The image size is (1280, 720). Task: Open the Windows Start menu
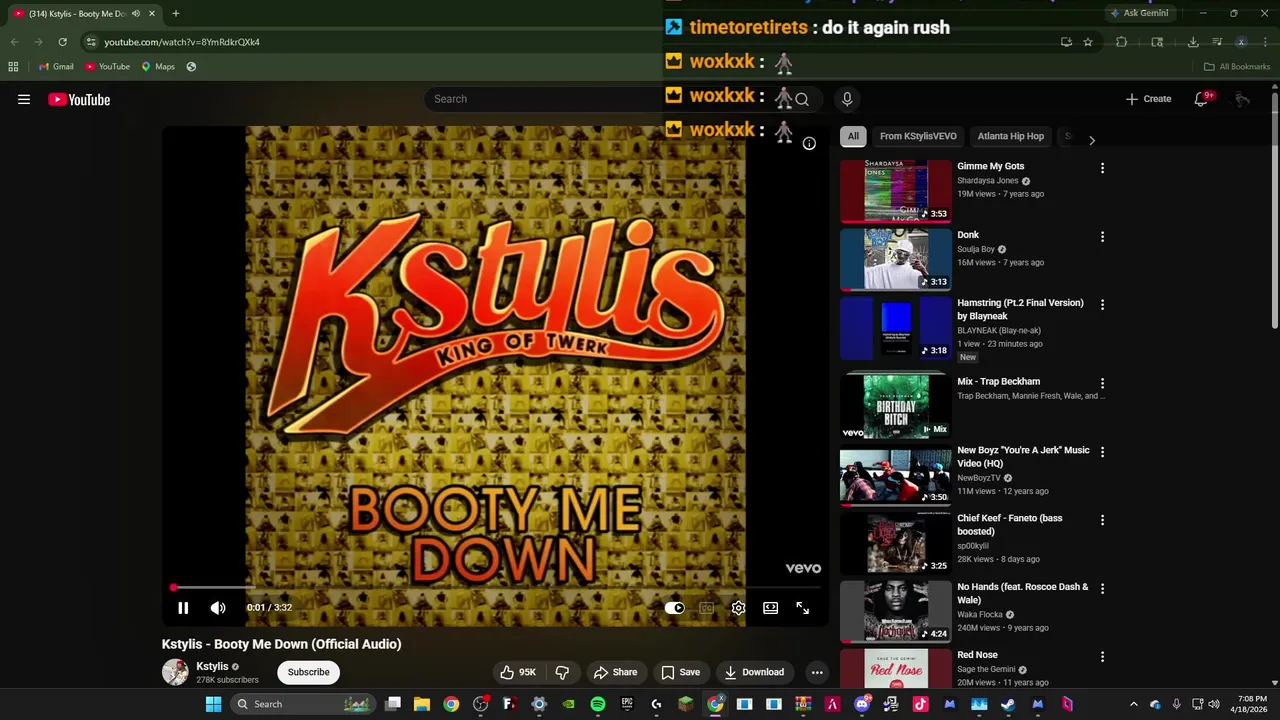[213, 704]
